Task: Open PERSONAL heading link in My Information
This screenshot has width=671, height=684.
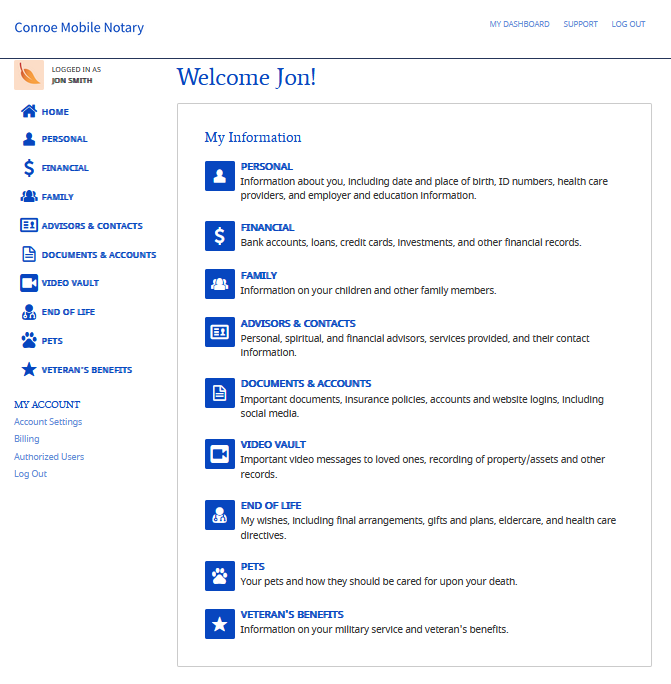Action: [267, 167]
